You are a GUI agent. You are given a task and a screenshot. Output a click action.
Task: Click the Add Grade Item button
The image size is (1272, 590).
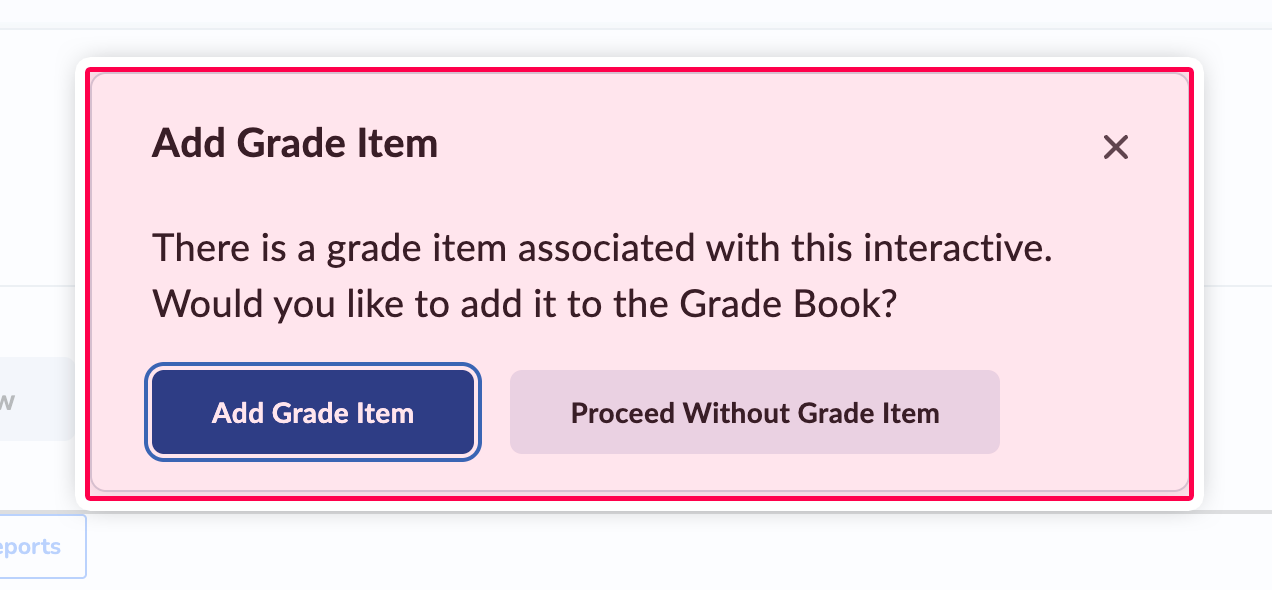pyautogui.click(x=313, y=413)
